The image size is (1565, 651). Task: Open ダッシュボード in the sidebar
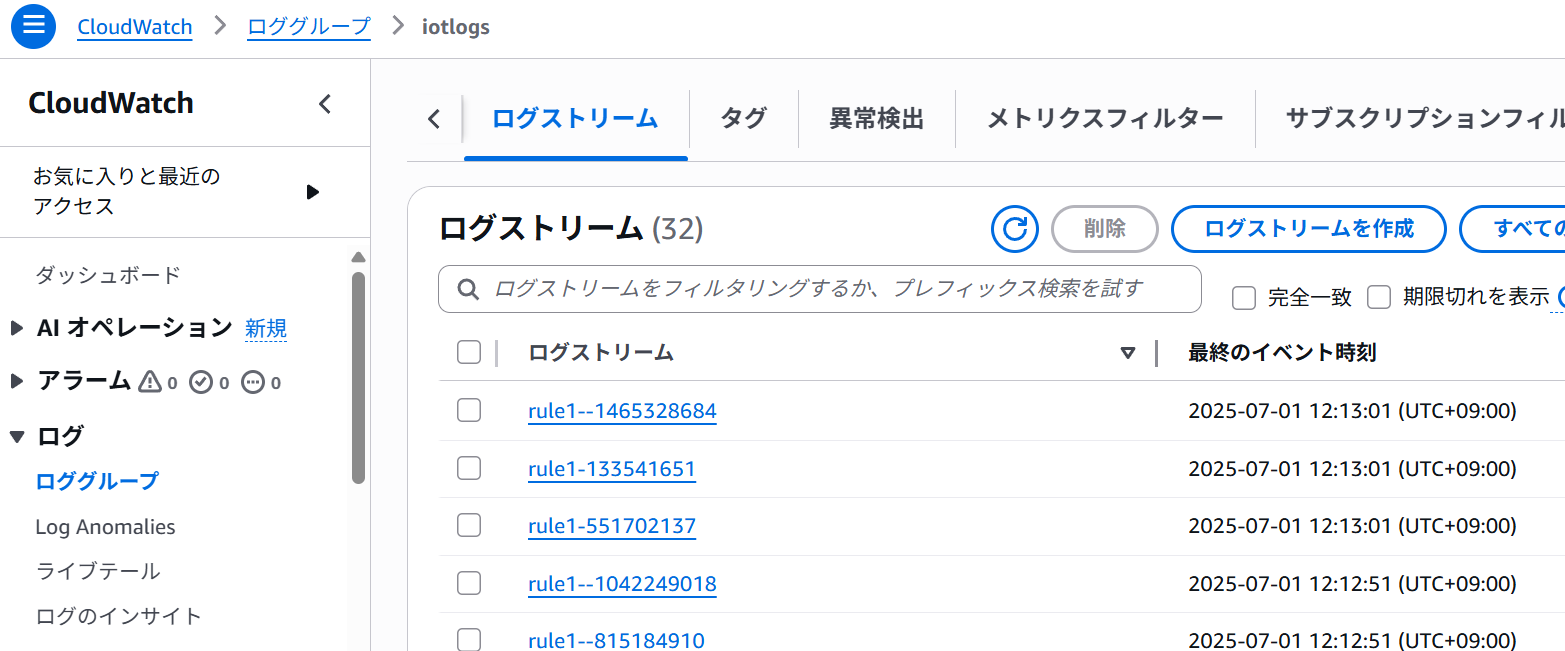point(108,275)
